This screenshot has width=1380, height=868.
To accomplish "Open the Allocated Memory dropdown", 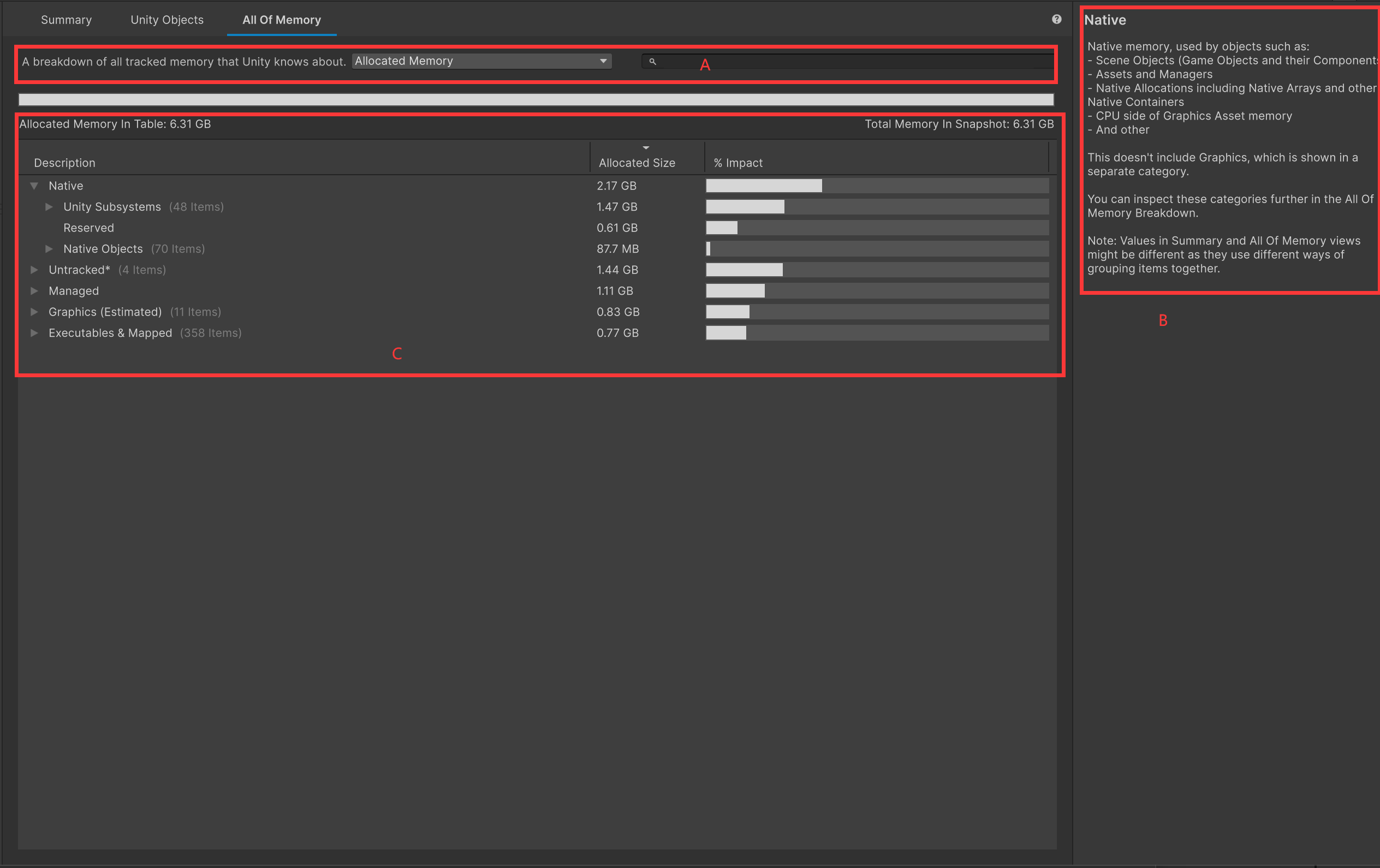I will (481, 61).
